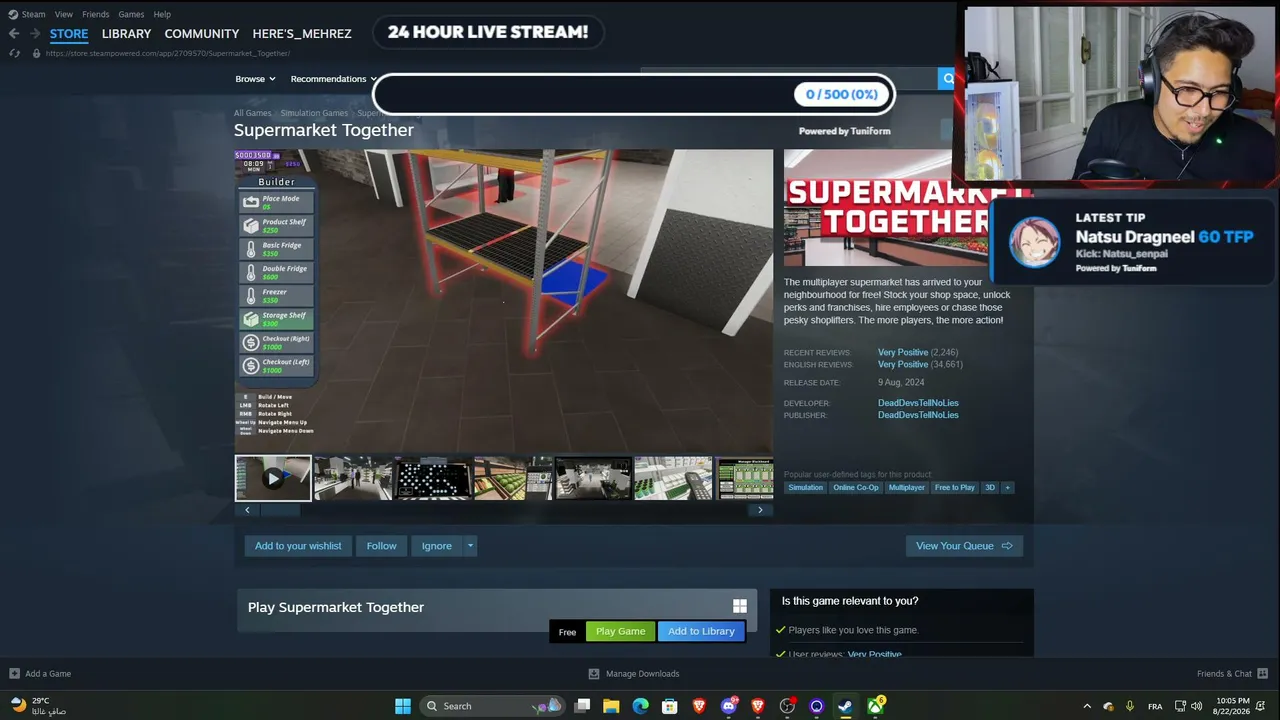
Task: Expand more tags with the plus button
Action: [1007, 488]
